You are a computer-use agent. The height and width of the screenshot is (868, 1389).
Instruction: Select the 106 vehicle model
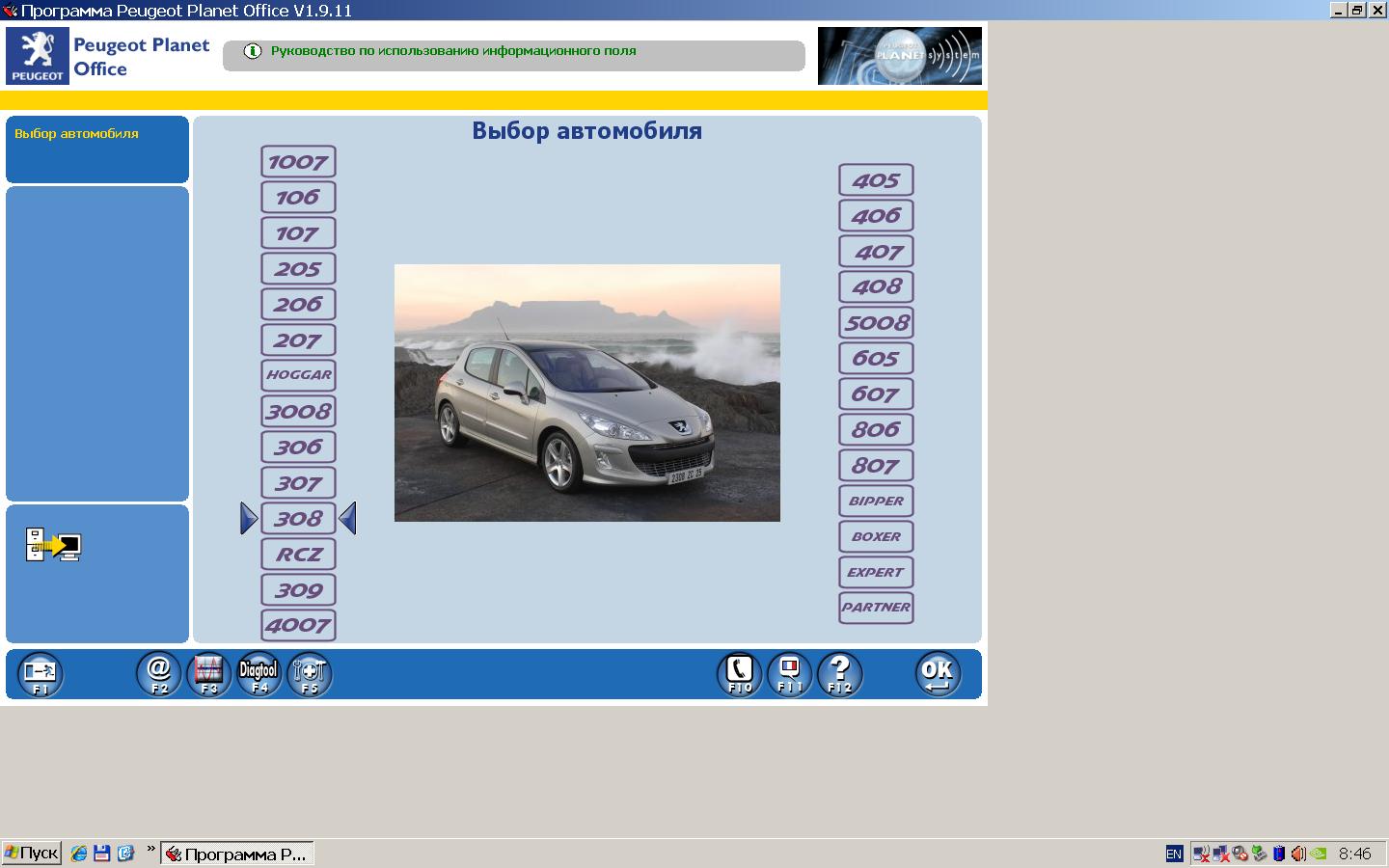tap(298, 198)
